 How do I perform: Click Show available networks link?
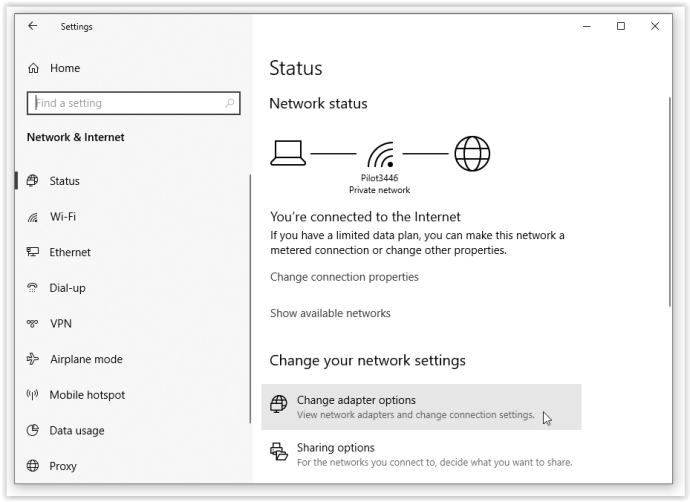pyautogui.click(x=330, y=313)
